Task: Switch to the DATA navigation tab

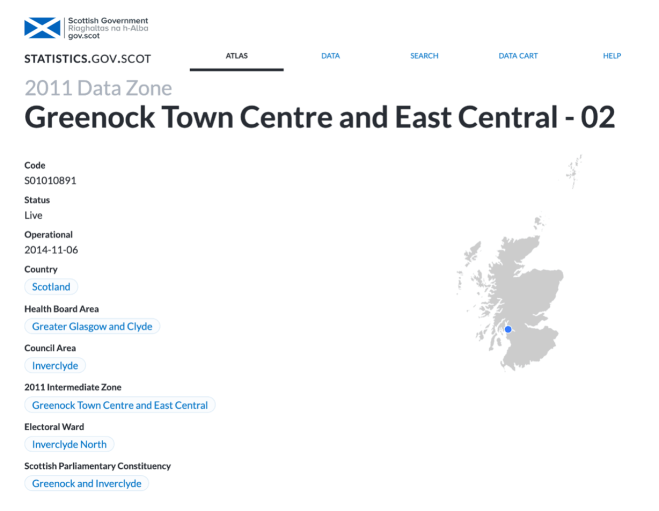Action: coord(330,56)
